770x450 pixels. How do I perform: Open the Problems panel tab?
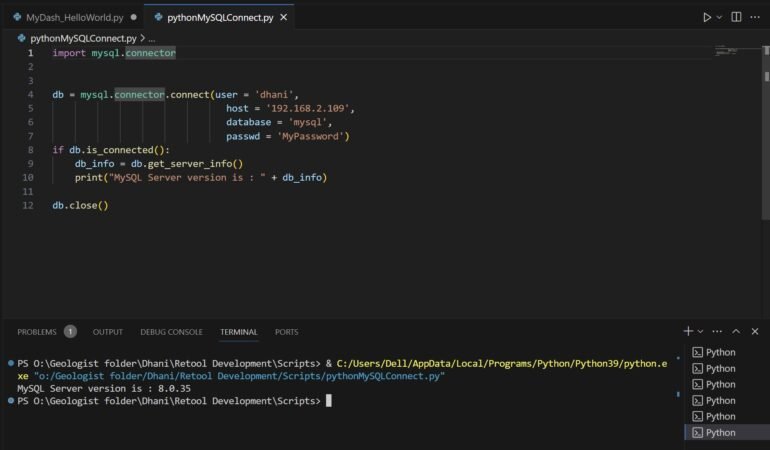(x=37, y=332)
